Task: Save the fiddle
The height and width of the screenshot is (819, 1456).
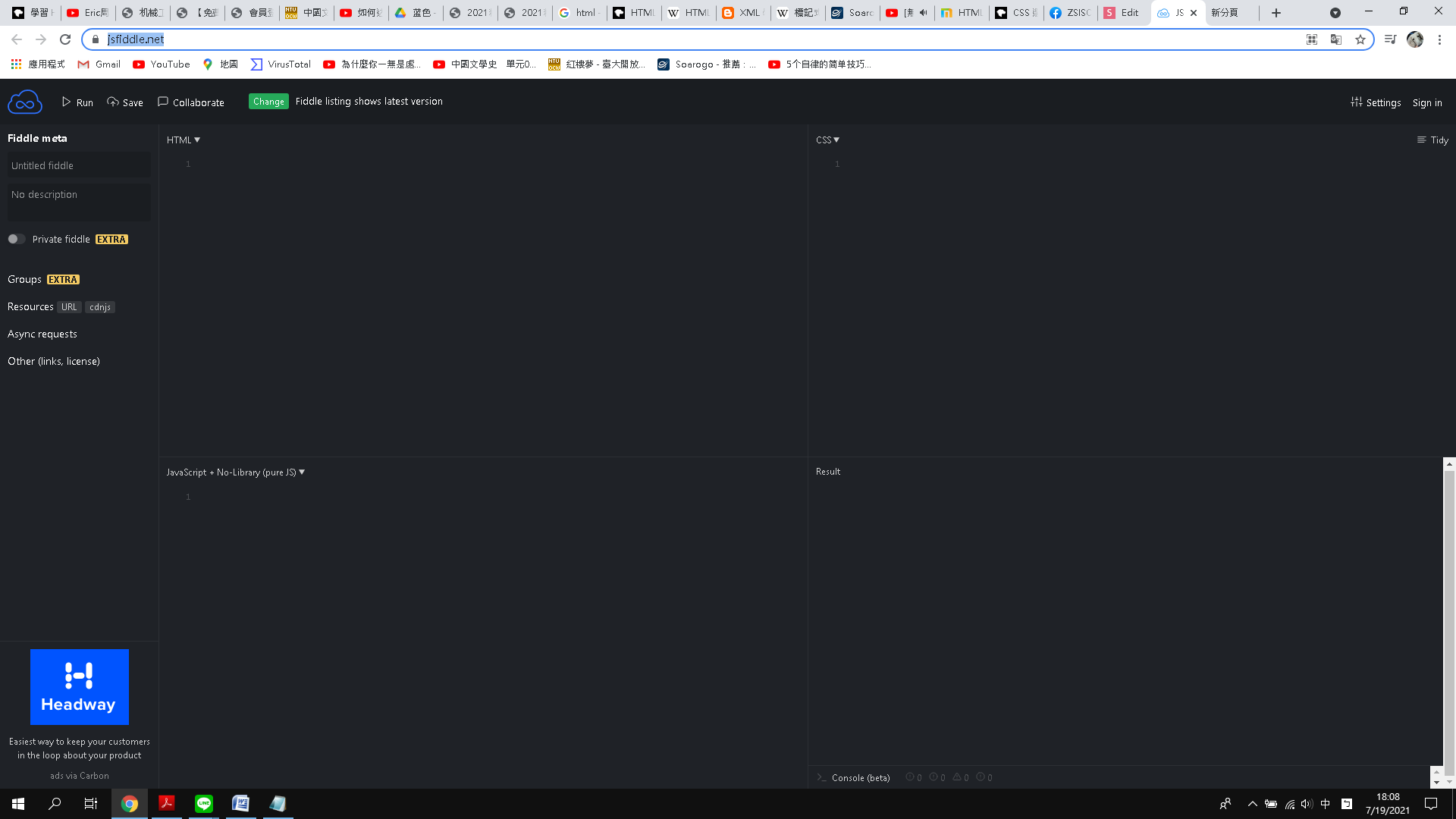Action: (125, 102)
